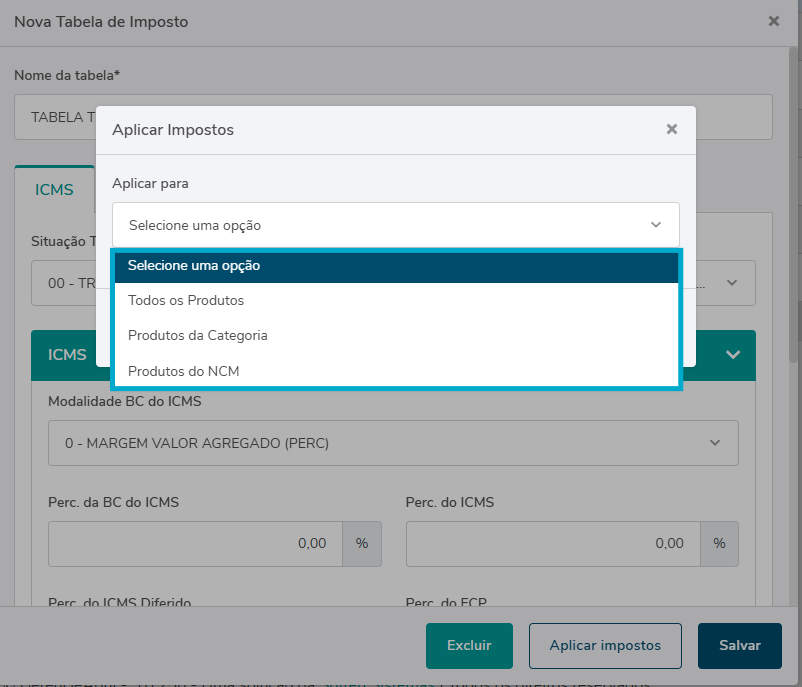Click the Nome da tabela input field

[60, 117]
